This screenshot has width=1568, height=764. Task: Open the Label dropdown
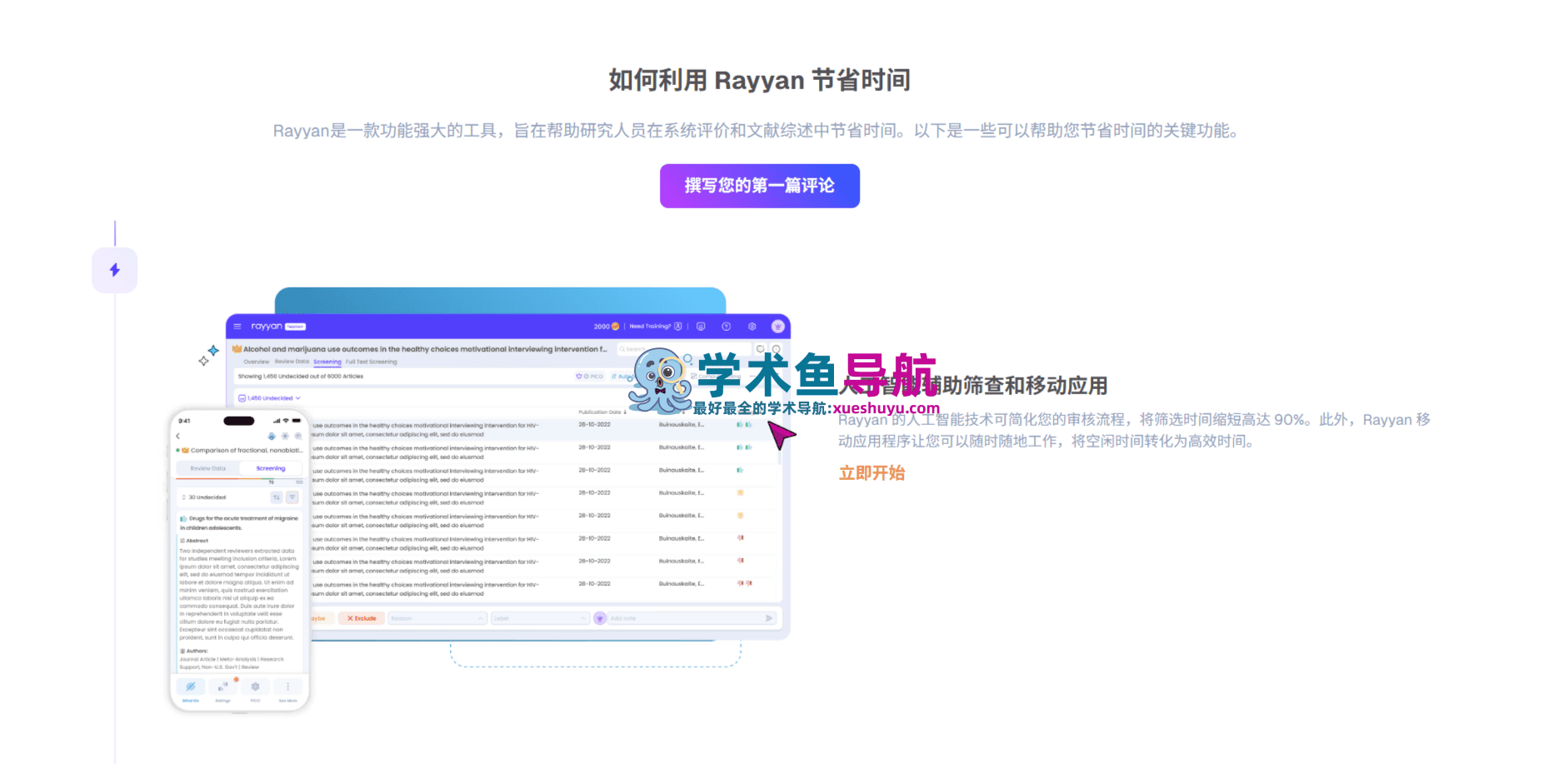(x=540, y=618)
